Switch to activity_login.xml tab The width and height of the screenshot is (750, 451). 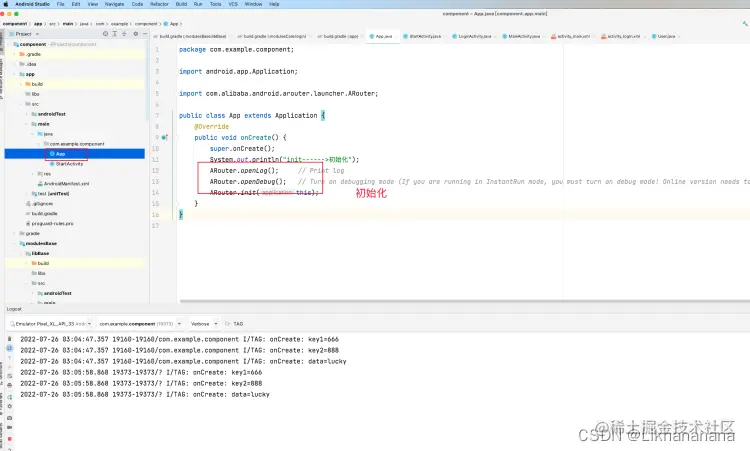pos(622,36)
